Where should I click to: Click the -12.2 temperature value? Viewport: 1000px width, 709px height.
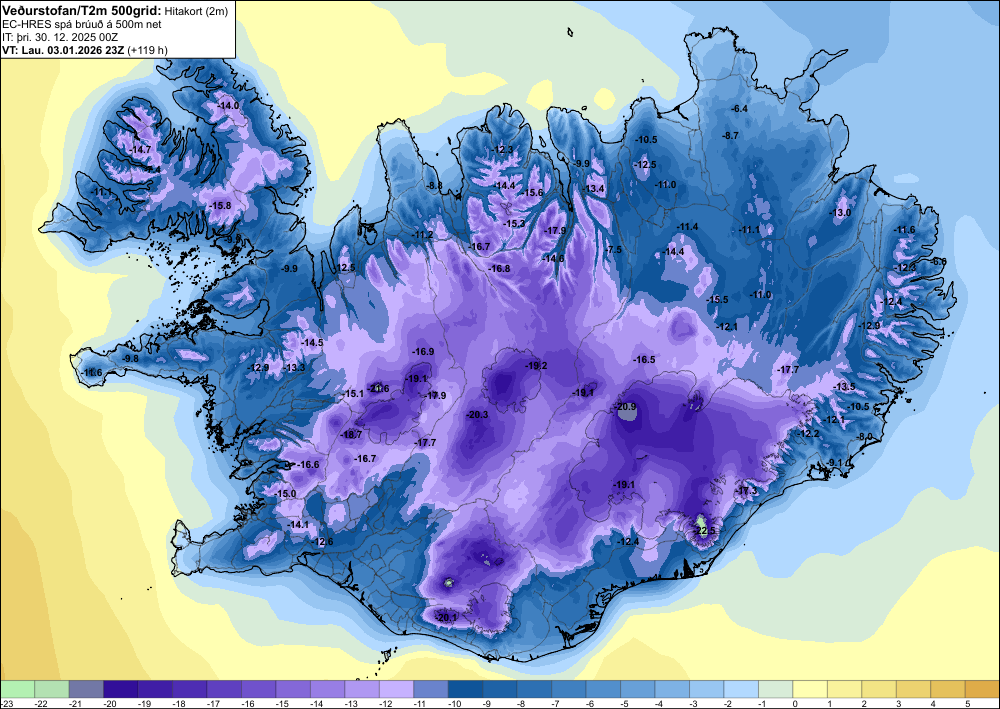click(x=809, y=434)
